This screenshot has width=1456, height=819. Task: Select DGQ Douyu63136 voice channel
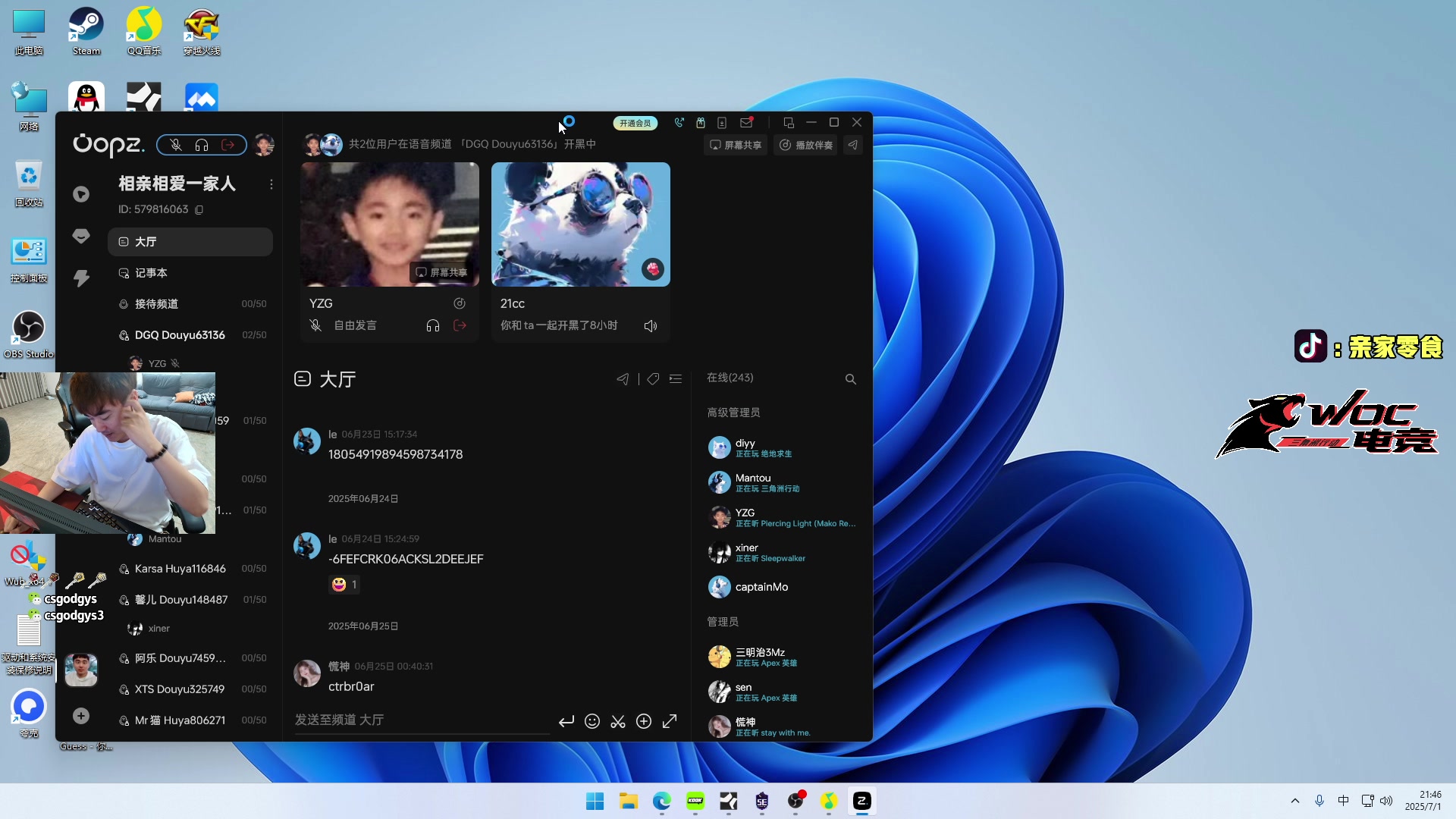point(190,335)
